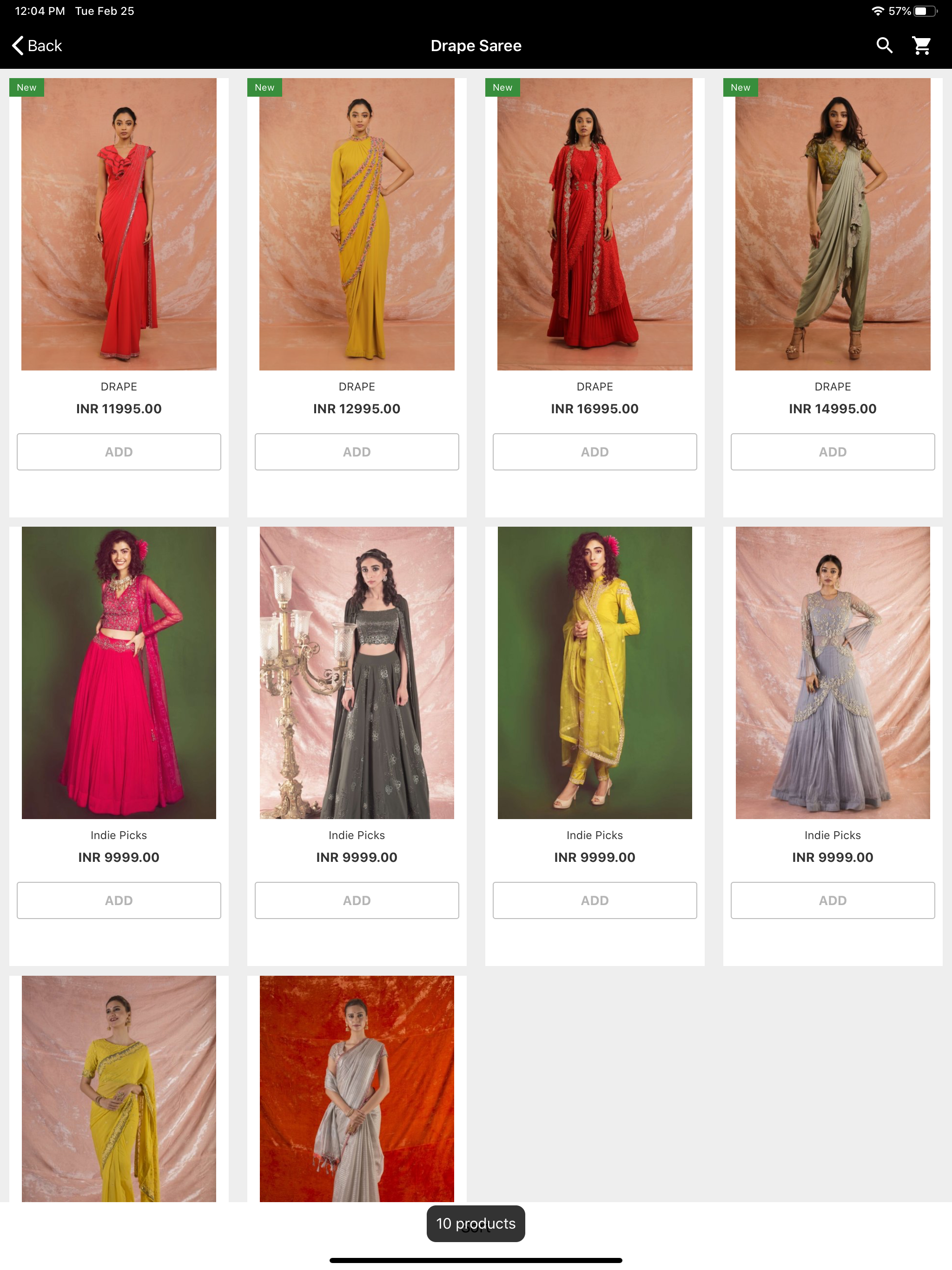Add the INR 11995.00 drape to cart

pyautogui.click(x=119, y=452)
